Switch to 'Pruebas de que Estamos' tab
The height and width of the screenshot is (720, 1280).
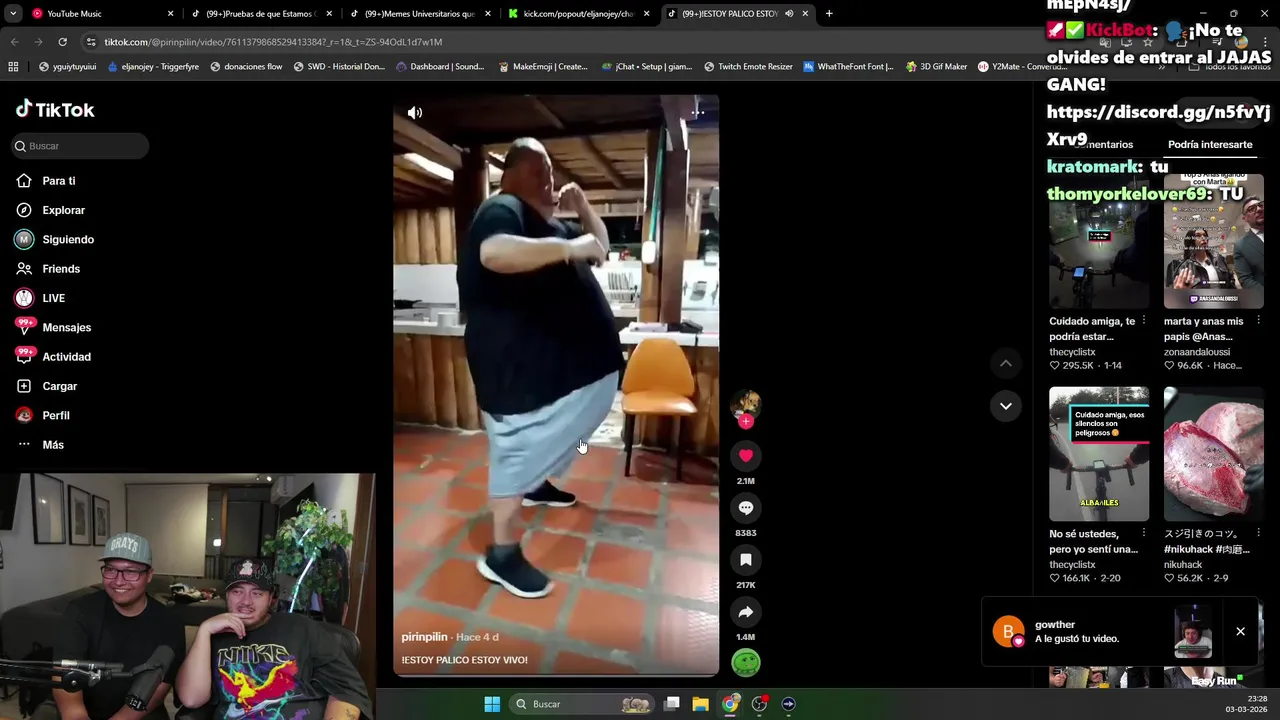[260, 14]
